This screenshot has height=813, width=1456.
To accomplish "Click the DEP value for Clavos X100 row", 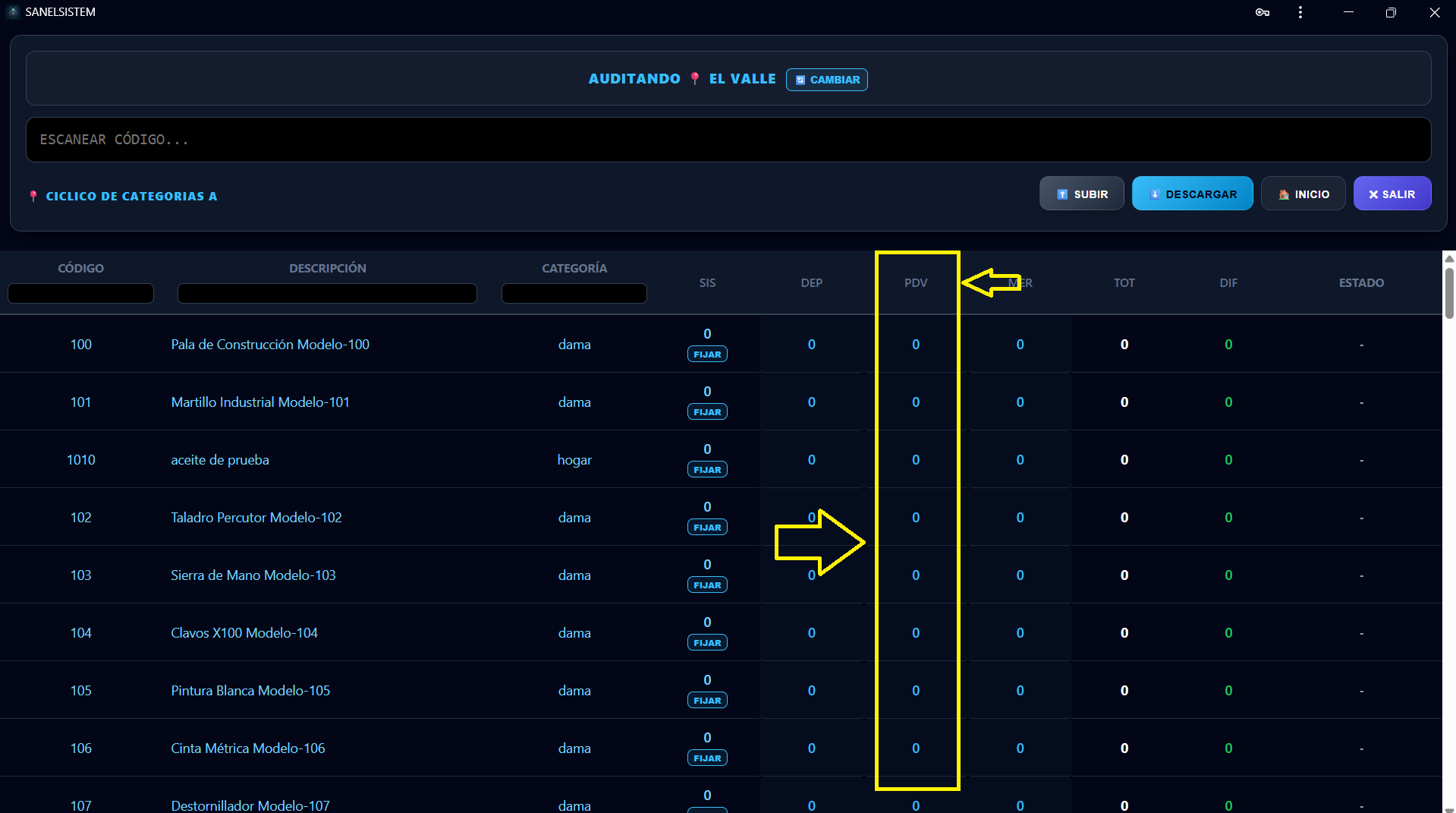I will (812, 633).
